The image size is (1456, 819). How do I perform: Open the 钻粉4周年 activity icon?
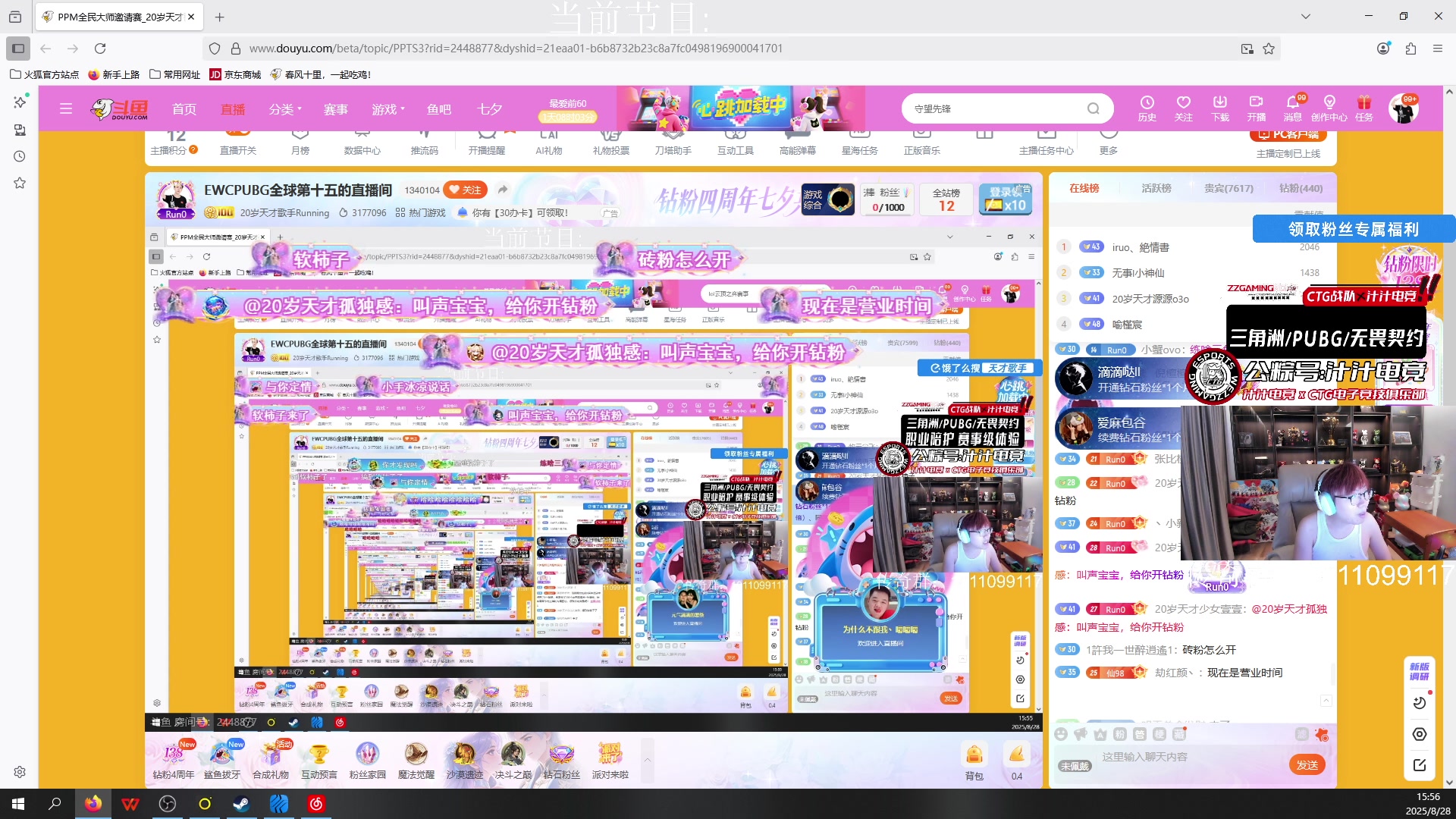[174, 761]
